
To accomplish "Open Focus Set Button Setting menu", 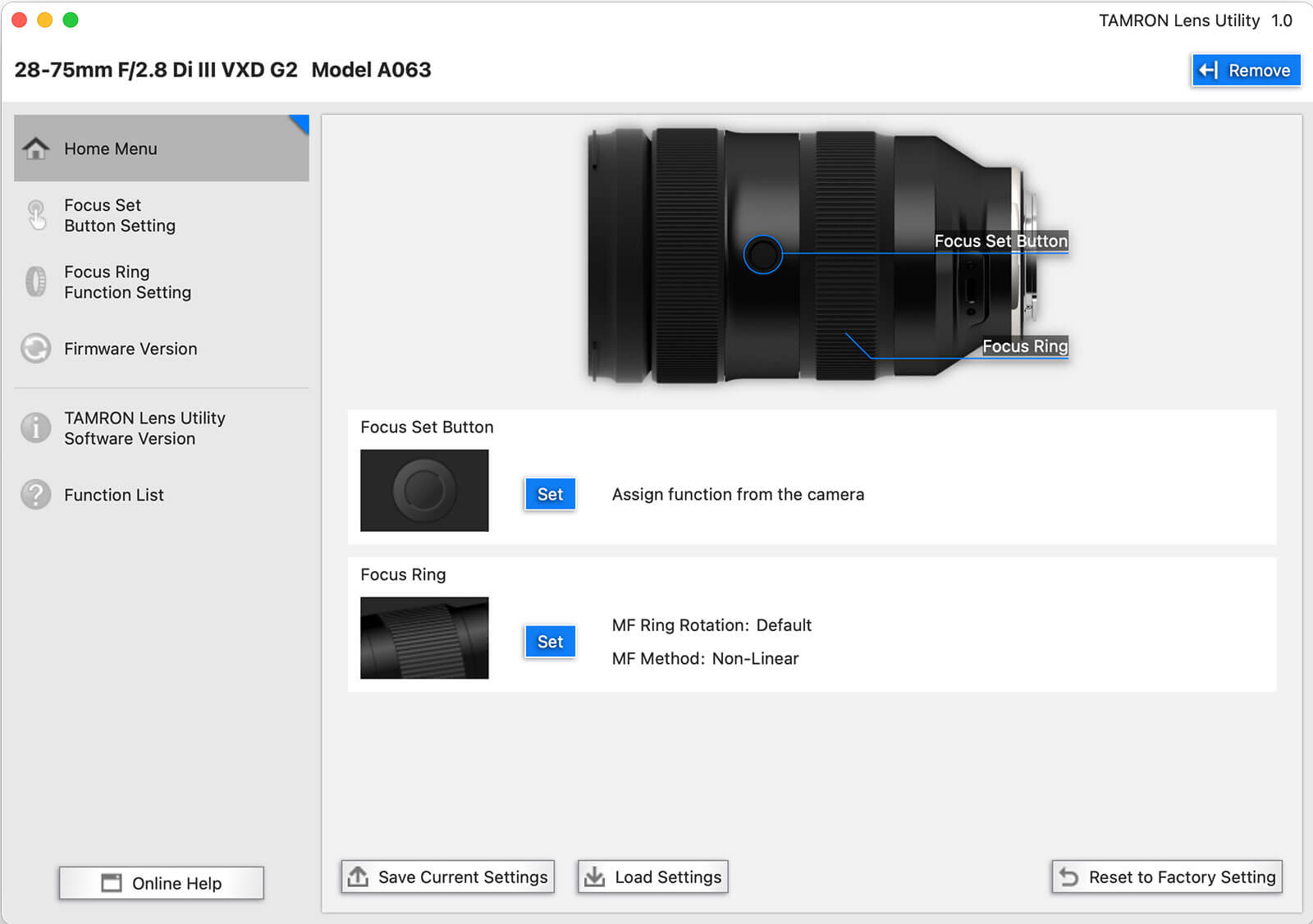I will pos(120,215).
